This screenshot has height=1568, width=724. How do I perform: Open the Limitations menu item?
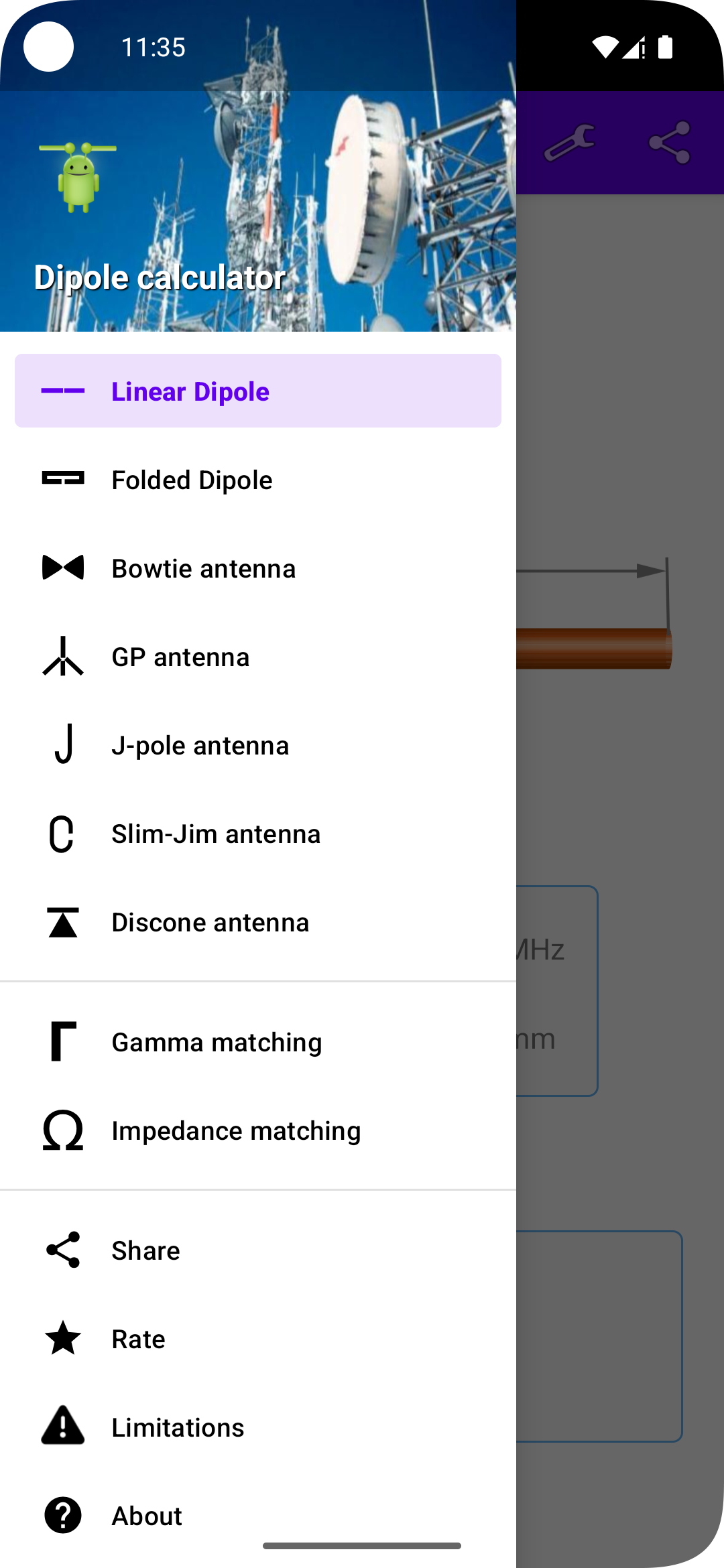pos(258,1427)
